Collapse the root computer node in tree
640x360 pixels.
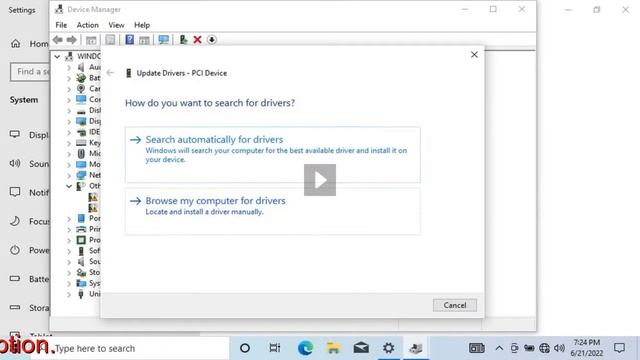57,56
